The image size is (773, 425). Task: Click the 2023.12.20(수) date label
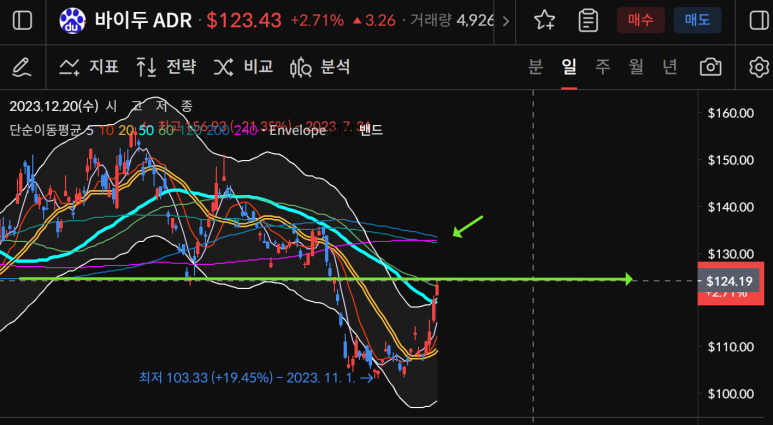(54, 106)
